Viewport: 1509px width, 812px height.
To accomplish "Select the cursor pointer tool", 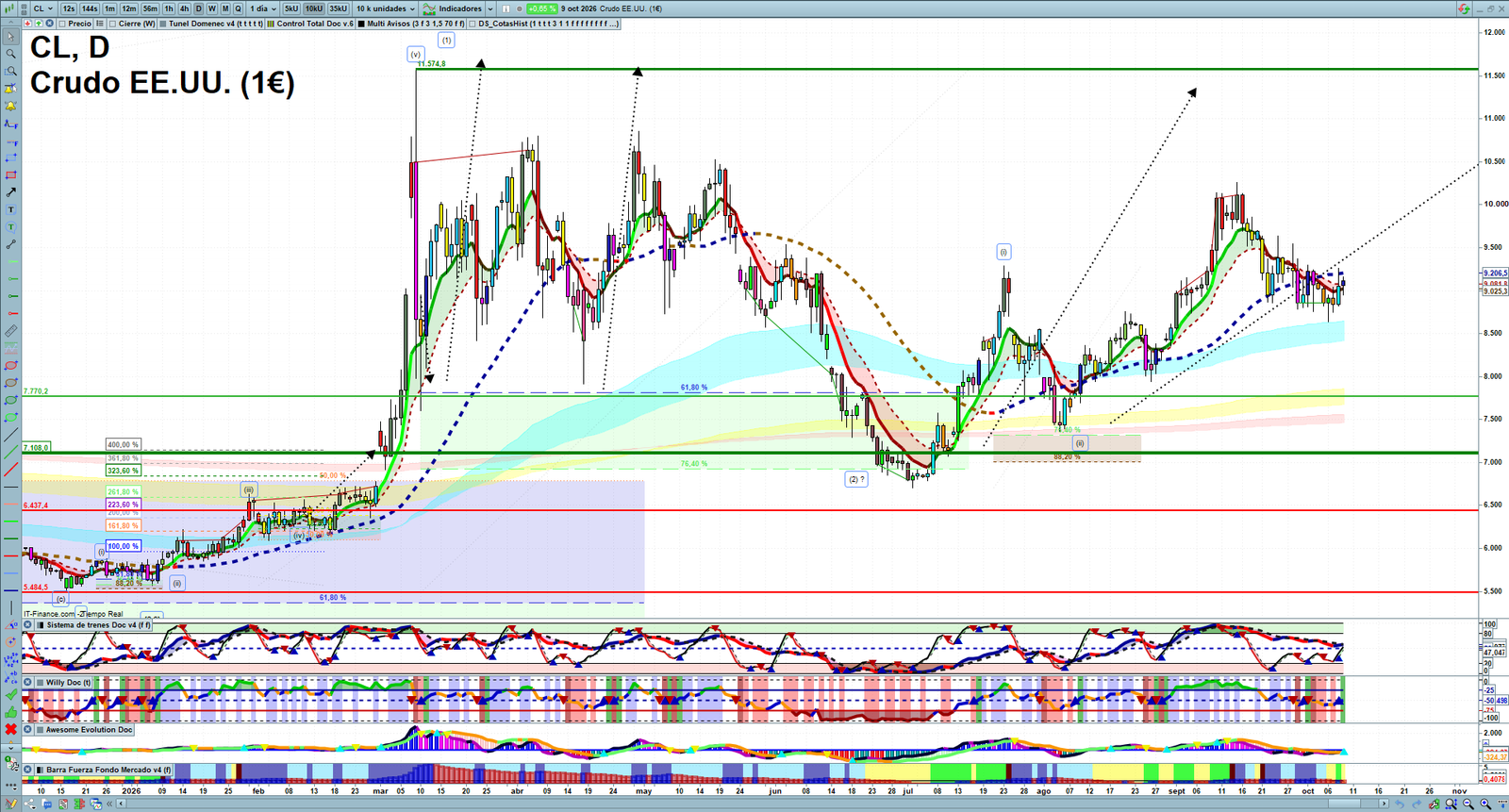I will [x=10, y=37].
